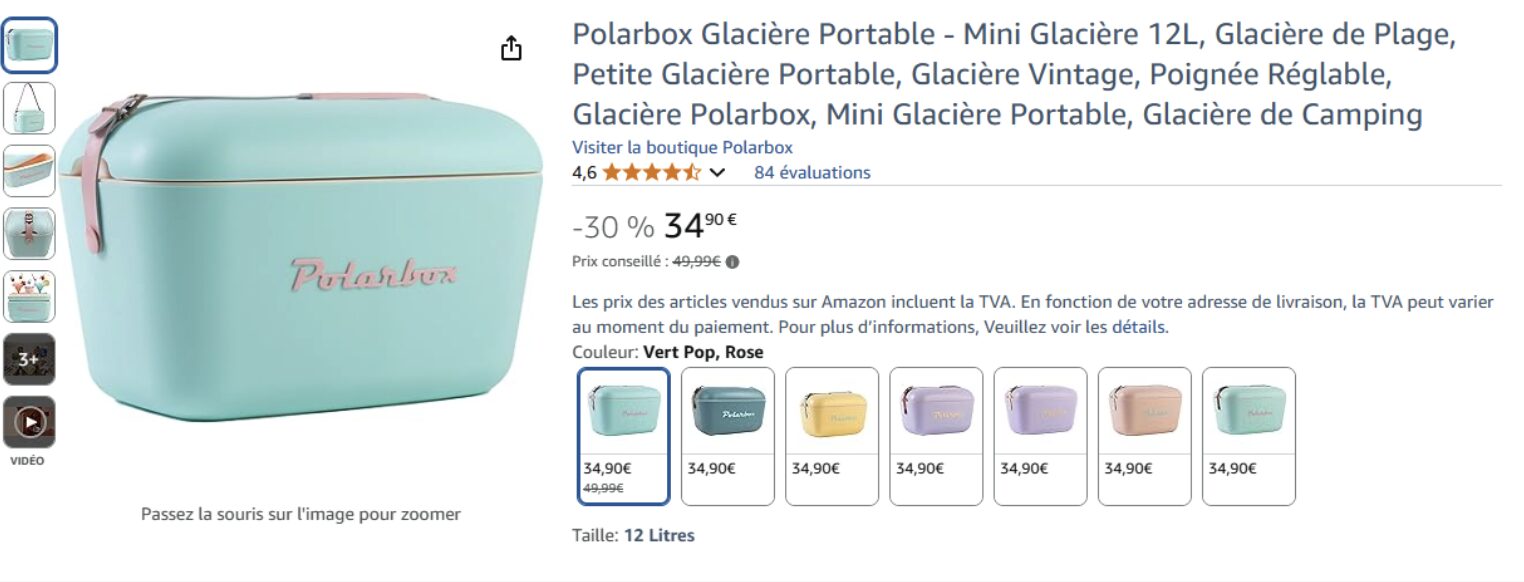The width and height of the screenshot is (1524, 582).
Task: Expand the rating breakdown chevron
Action: click(x=717, y=173)
